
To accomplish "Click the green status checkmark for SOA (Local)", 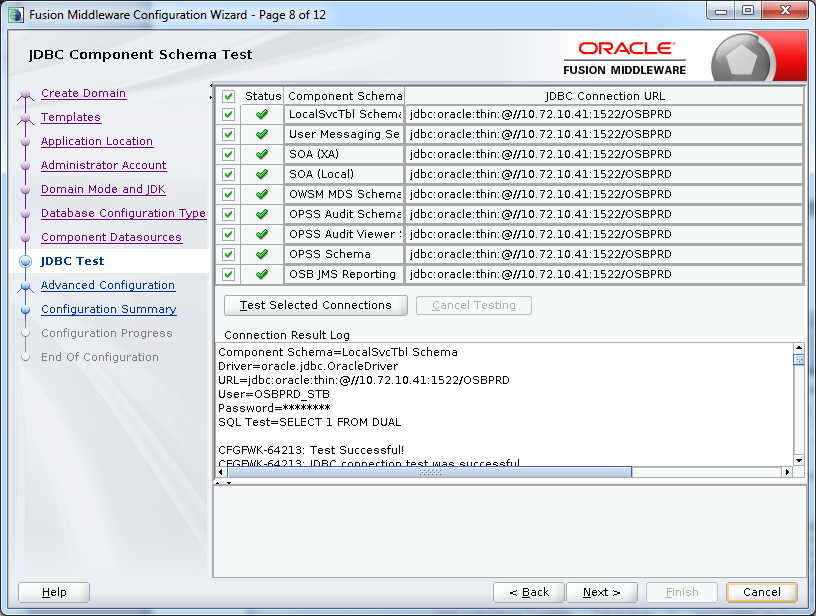I will pos(262,174).
